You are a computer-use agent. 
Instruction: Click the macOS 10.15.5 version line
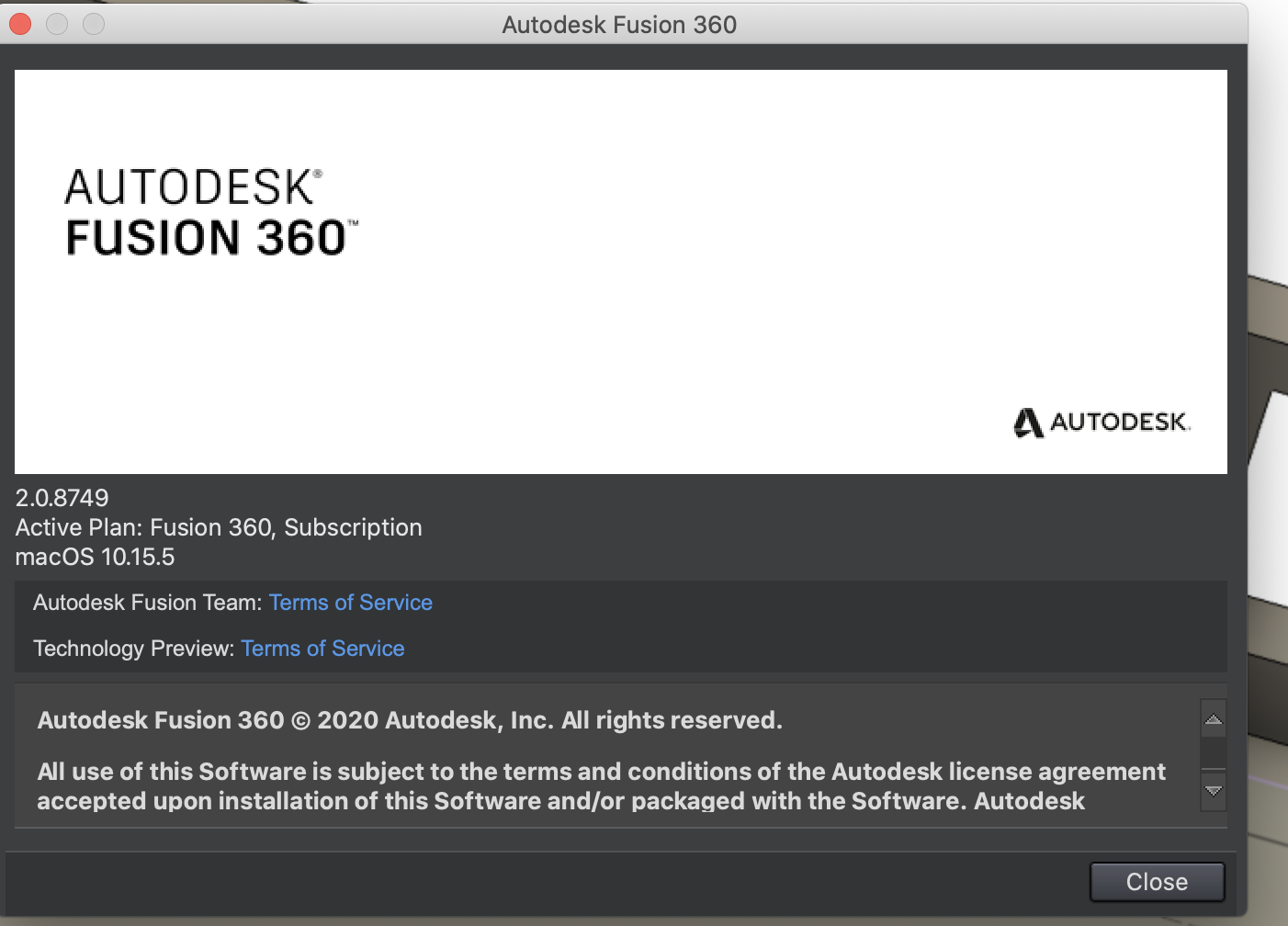[x=95, y=556]
